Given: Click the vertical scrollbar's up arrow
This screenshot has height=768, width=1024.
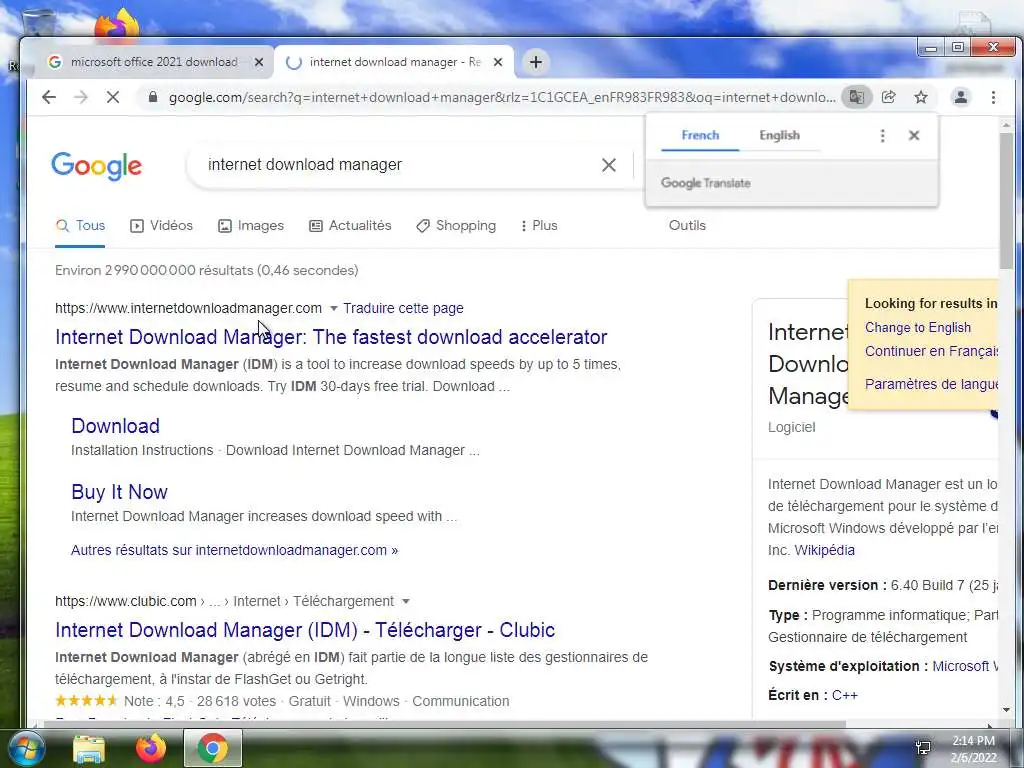Looking at the screenshot, I should (x=1006, y=124).
